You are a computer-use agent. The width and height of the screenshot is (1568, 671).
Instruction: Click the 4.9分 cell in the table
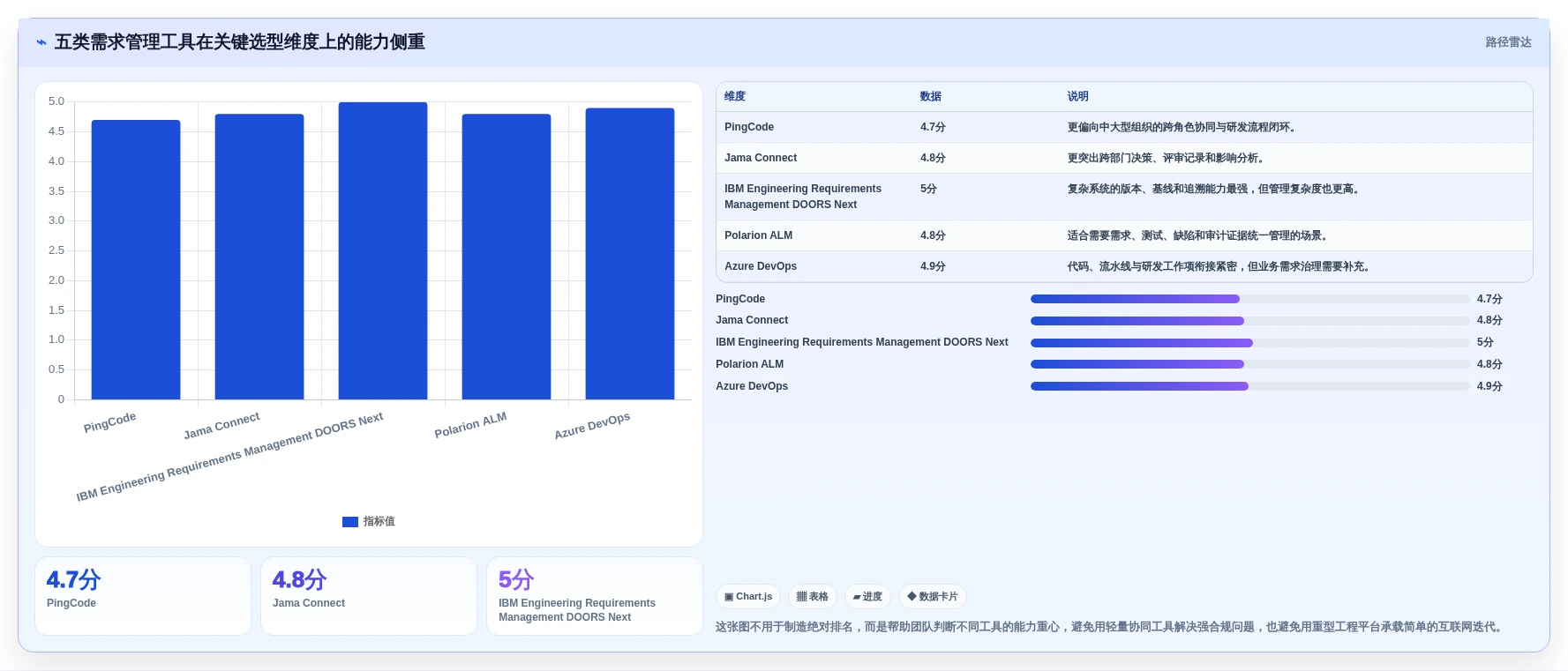pos(933,266)
